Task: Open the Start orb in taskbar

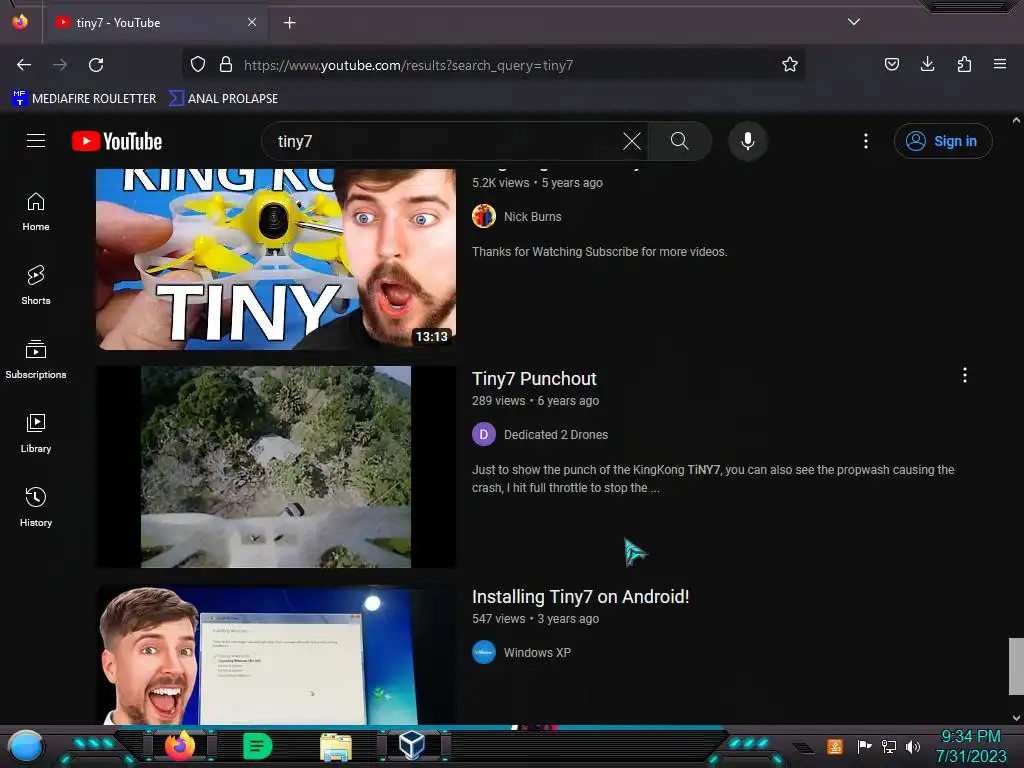Action: click(x=26, y=746)
